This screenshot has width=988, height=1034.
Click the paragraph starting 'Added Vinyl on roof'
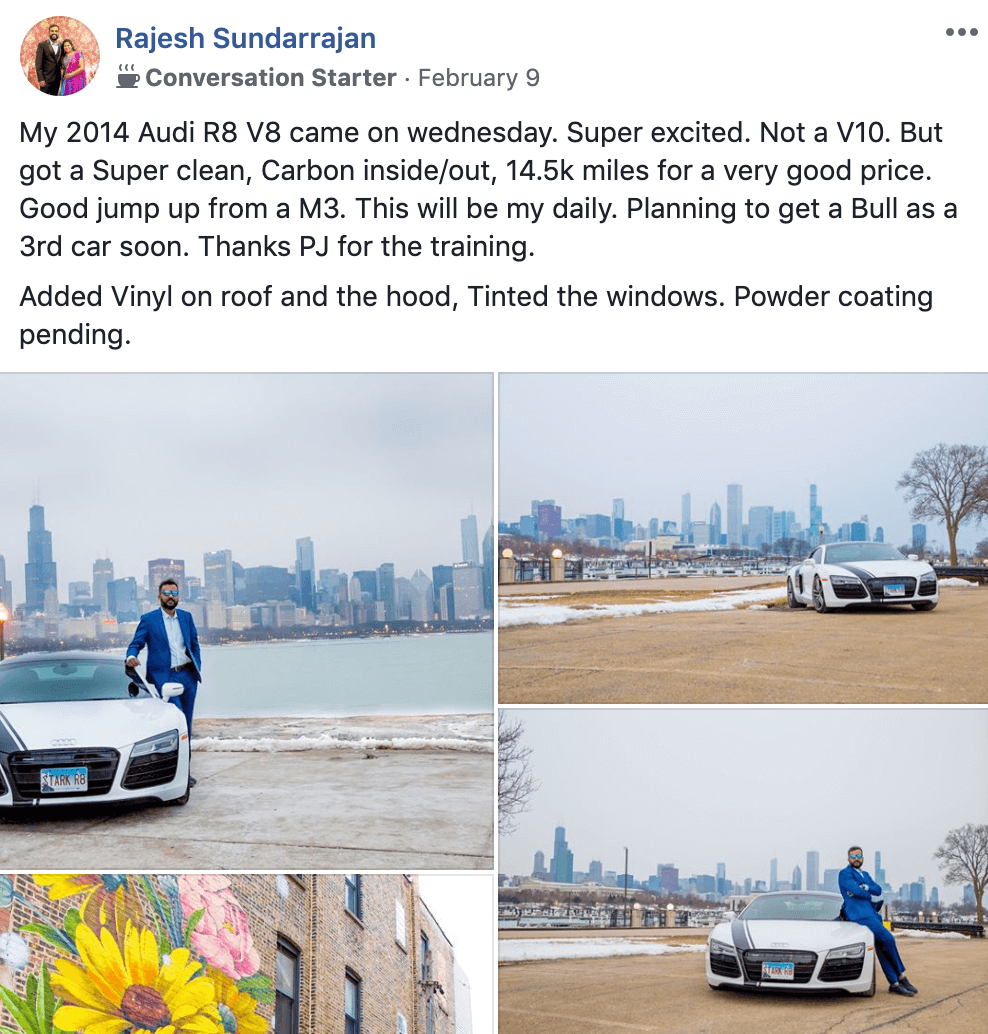coord(476,315)
